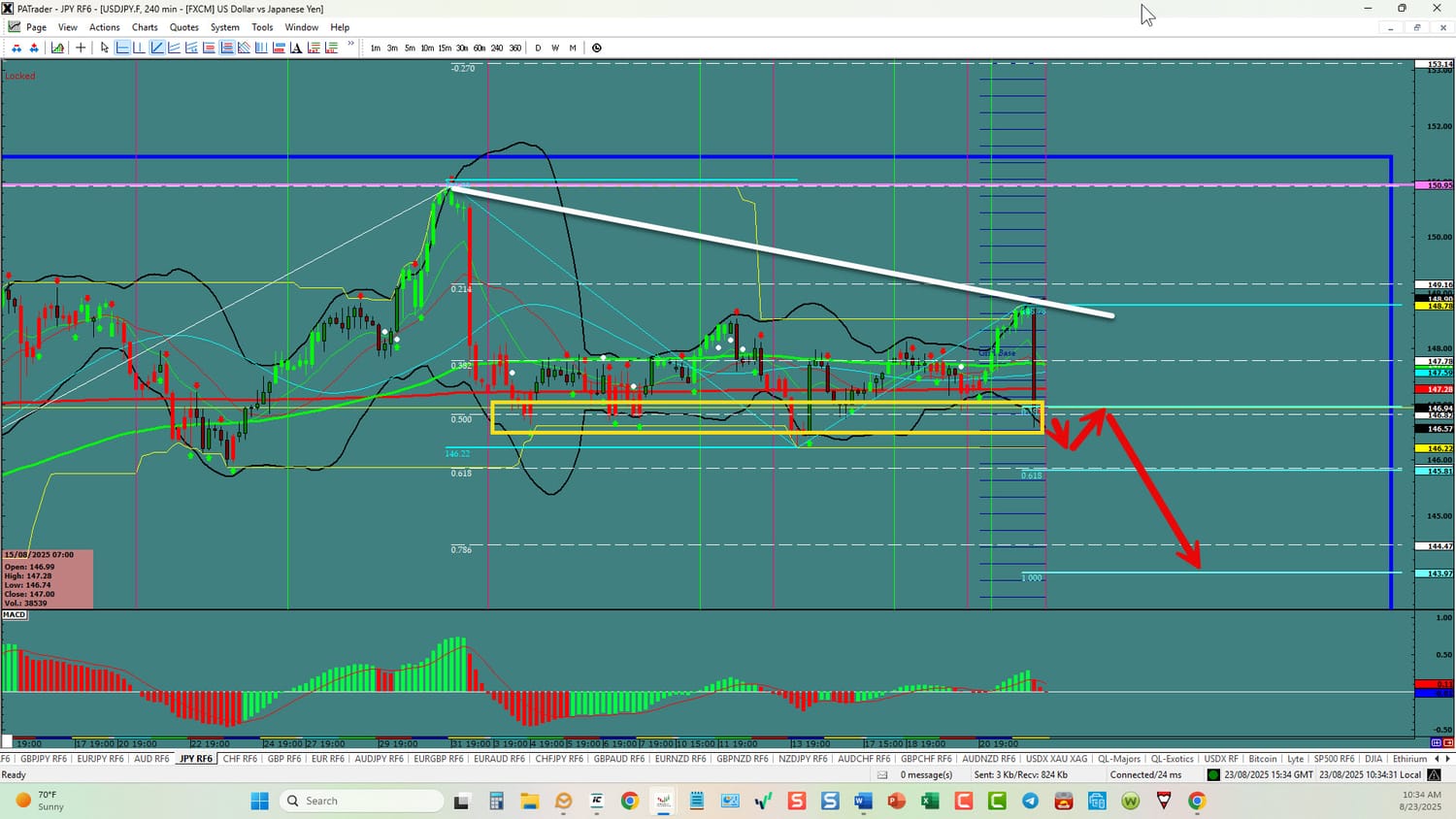
Task: Switch to the EURJPY RF6 tab
Action: [100, 759]
